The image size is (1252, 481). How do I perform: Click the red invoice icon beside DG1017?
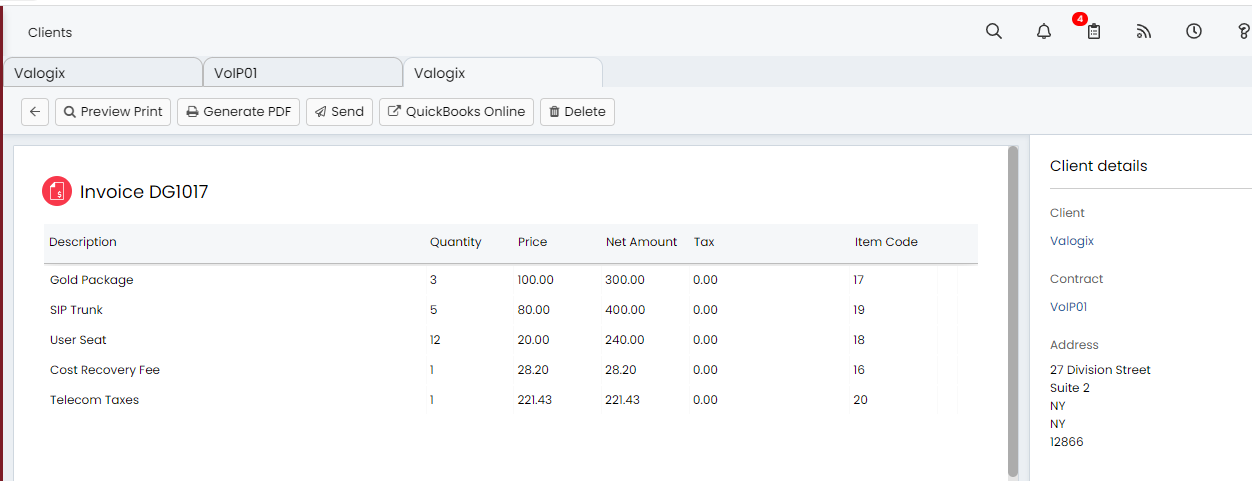point(57,191)
